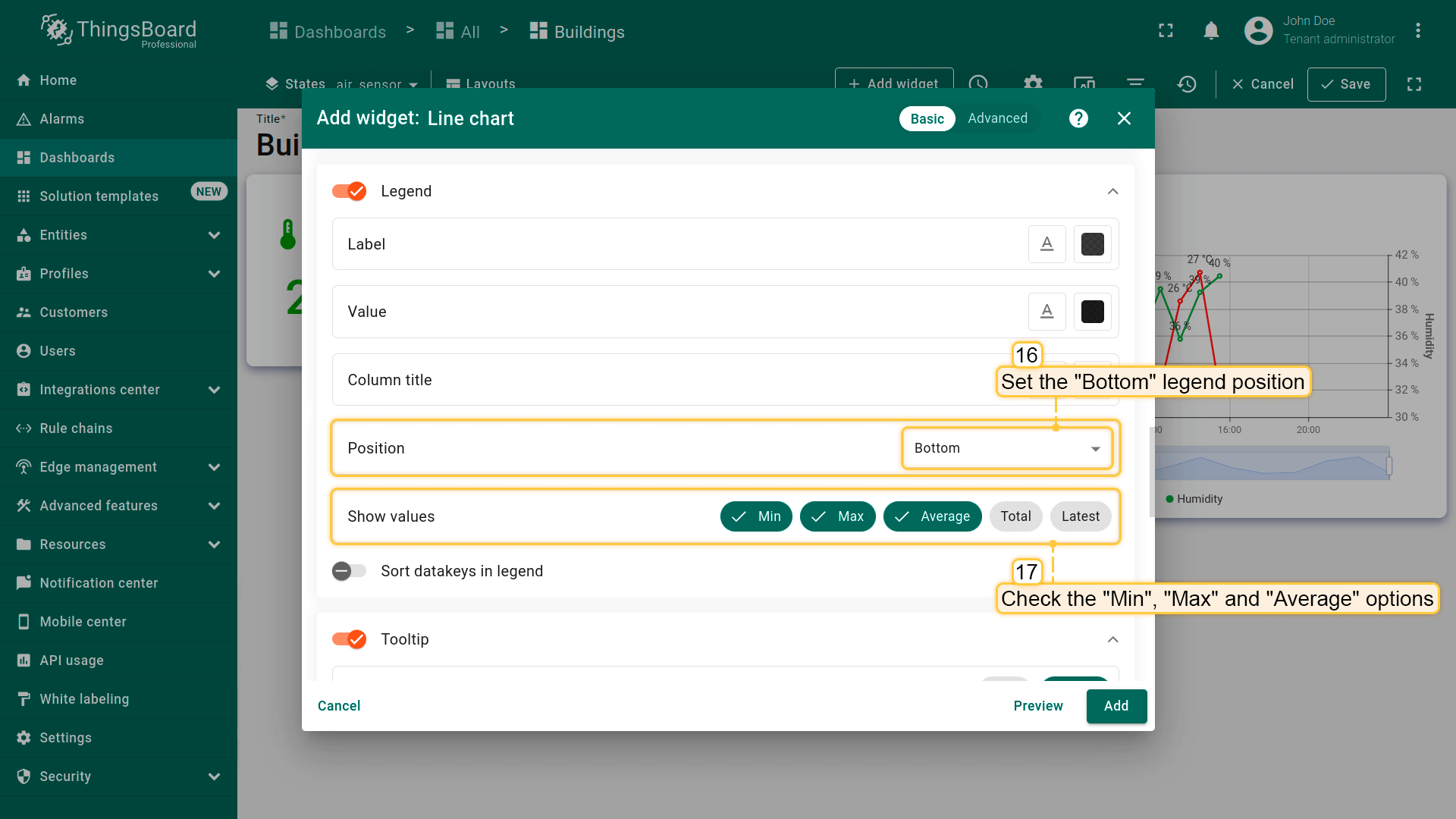Open user menu three-dots icon
This screenshot has width=1456, height=819.
(x=1417, y=30)
